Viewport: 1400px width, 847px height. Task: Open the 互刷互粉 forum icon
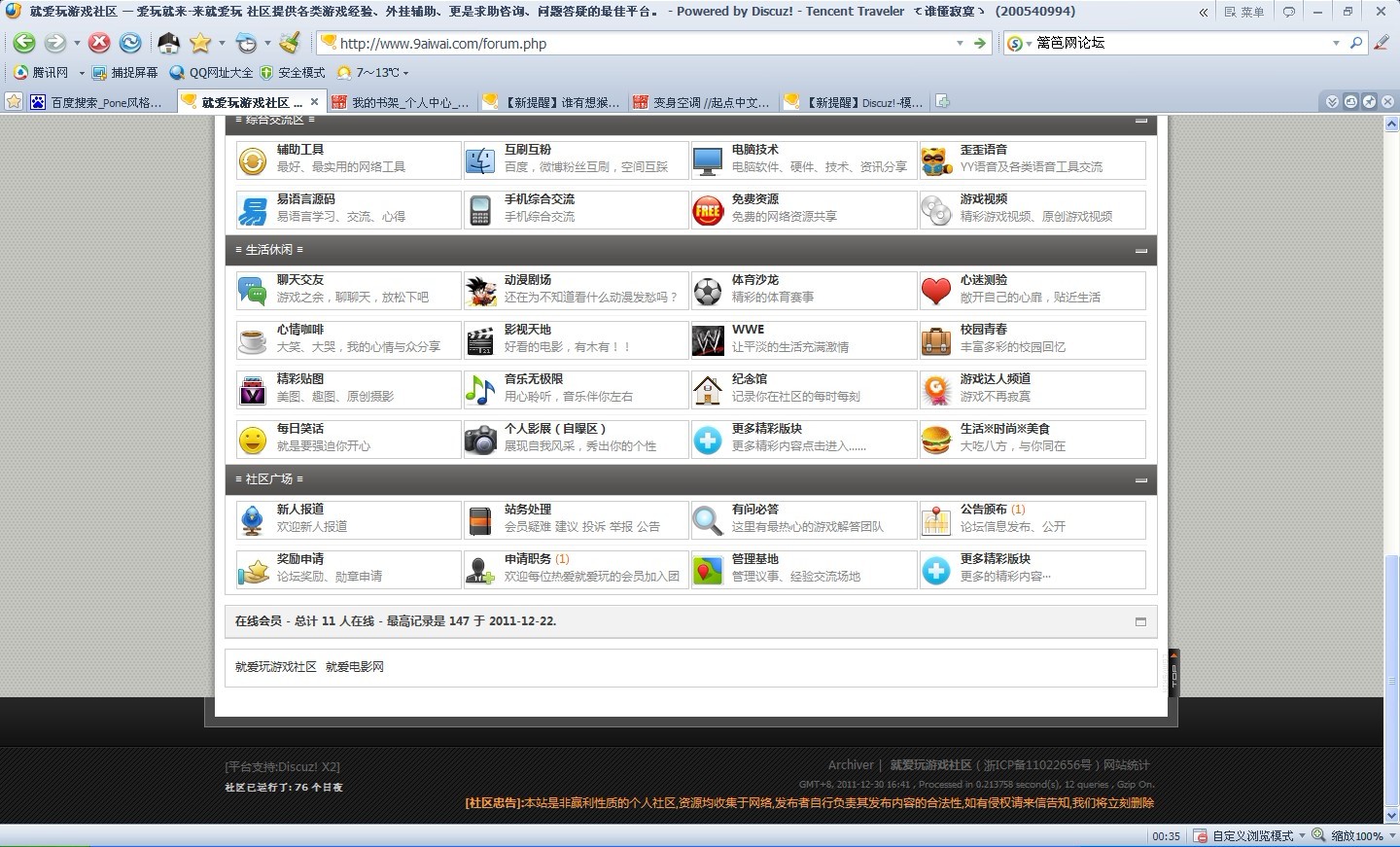480,160
